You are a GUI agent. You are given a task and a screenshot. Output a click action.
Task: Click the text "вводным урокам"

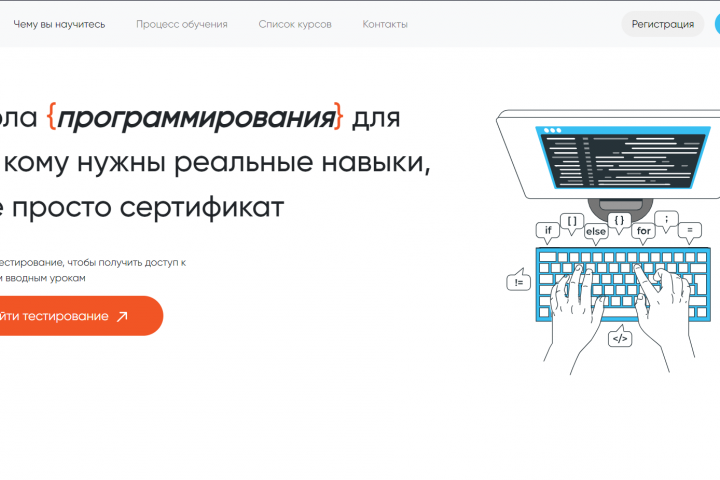coord(45,278)
